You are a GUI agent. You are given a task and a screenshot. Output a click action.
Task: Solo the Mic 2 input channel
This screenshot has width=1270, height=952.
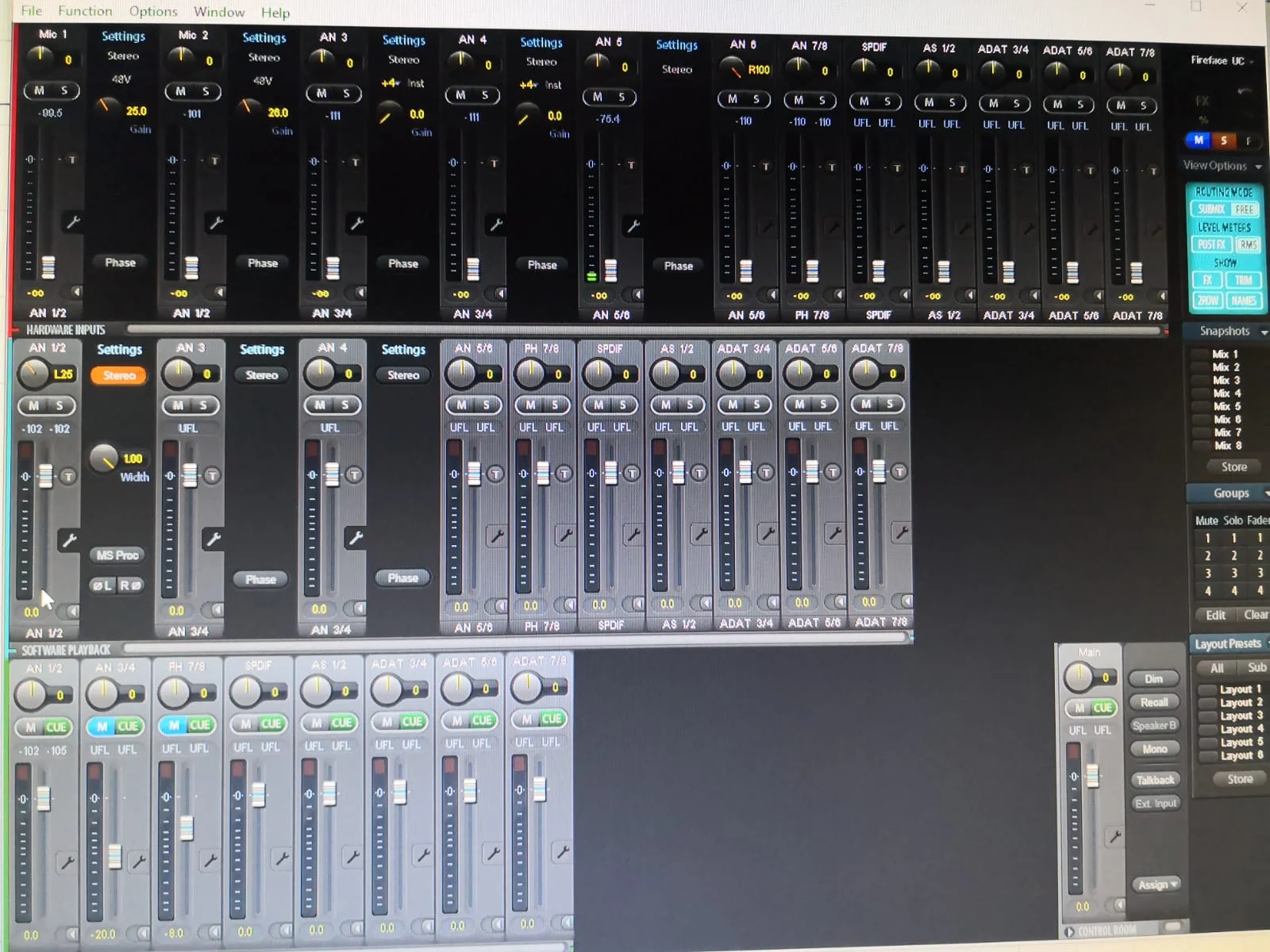coord(206,92)
